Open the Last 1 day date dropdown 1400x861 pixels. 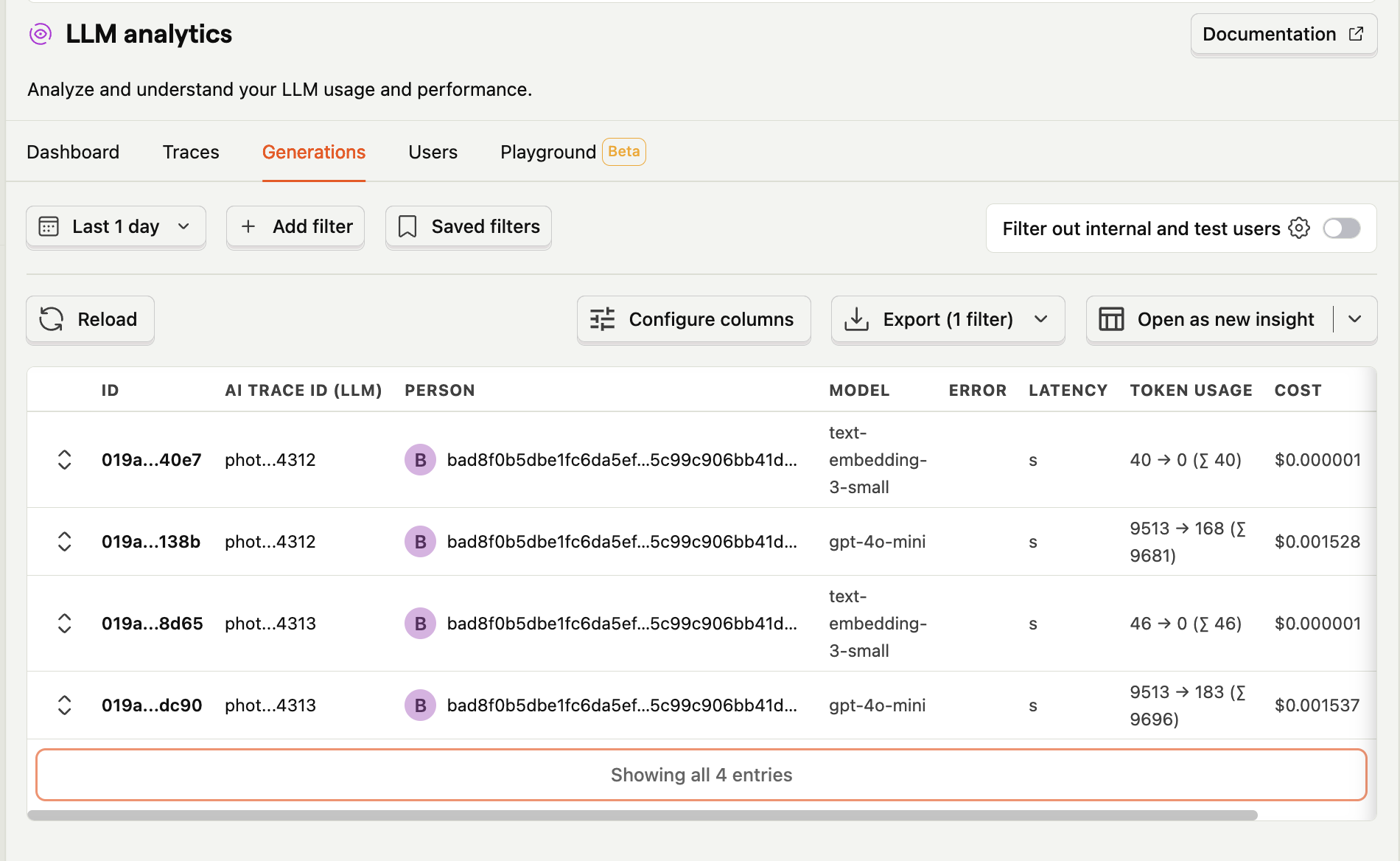click(x=116, y=227)
